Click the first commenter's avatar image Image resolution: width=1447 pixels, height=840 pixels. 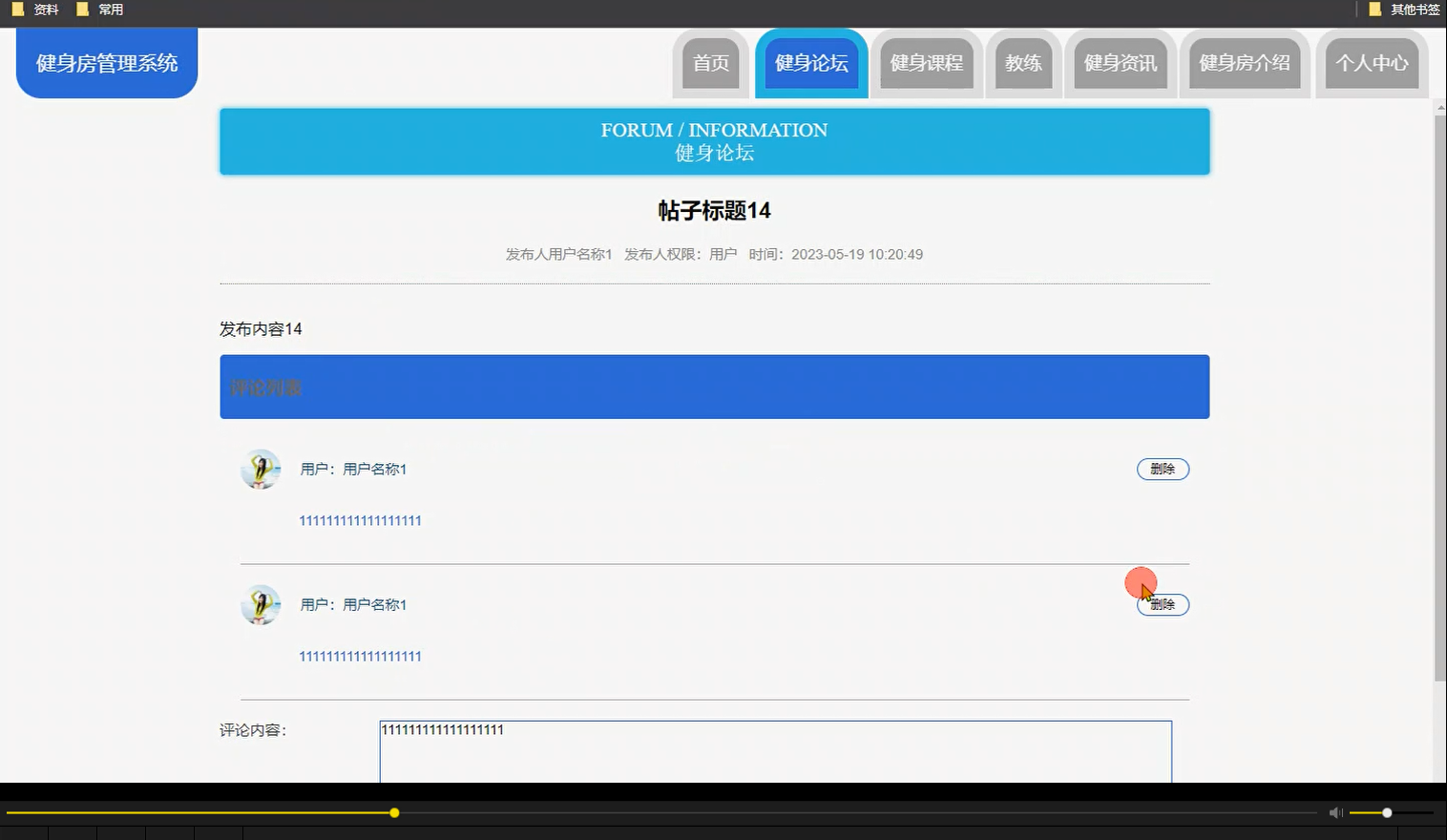261,469
